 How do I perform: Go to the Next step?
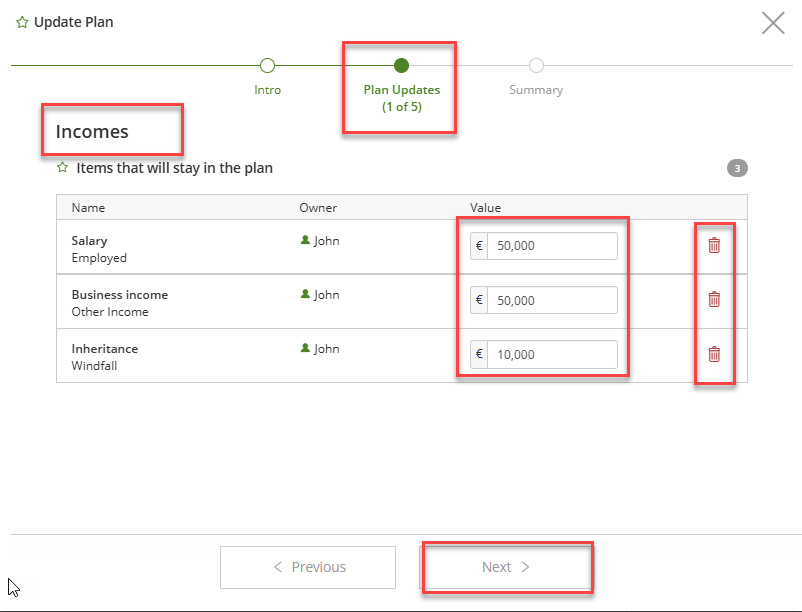(506, 567)
